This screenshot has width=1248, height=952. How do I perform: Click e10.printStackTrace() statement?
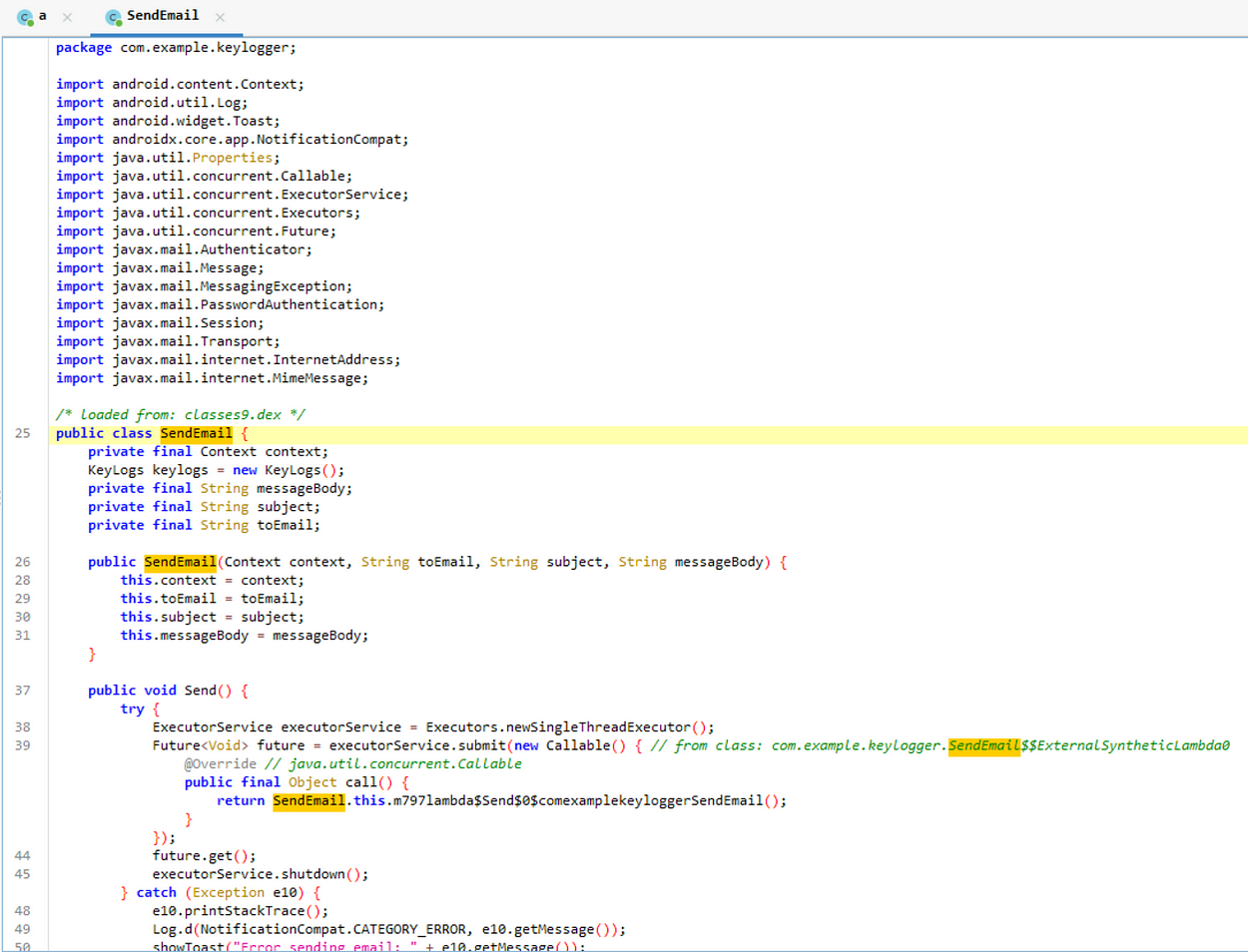tap(240, 911)
